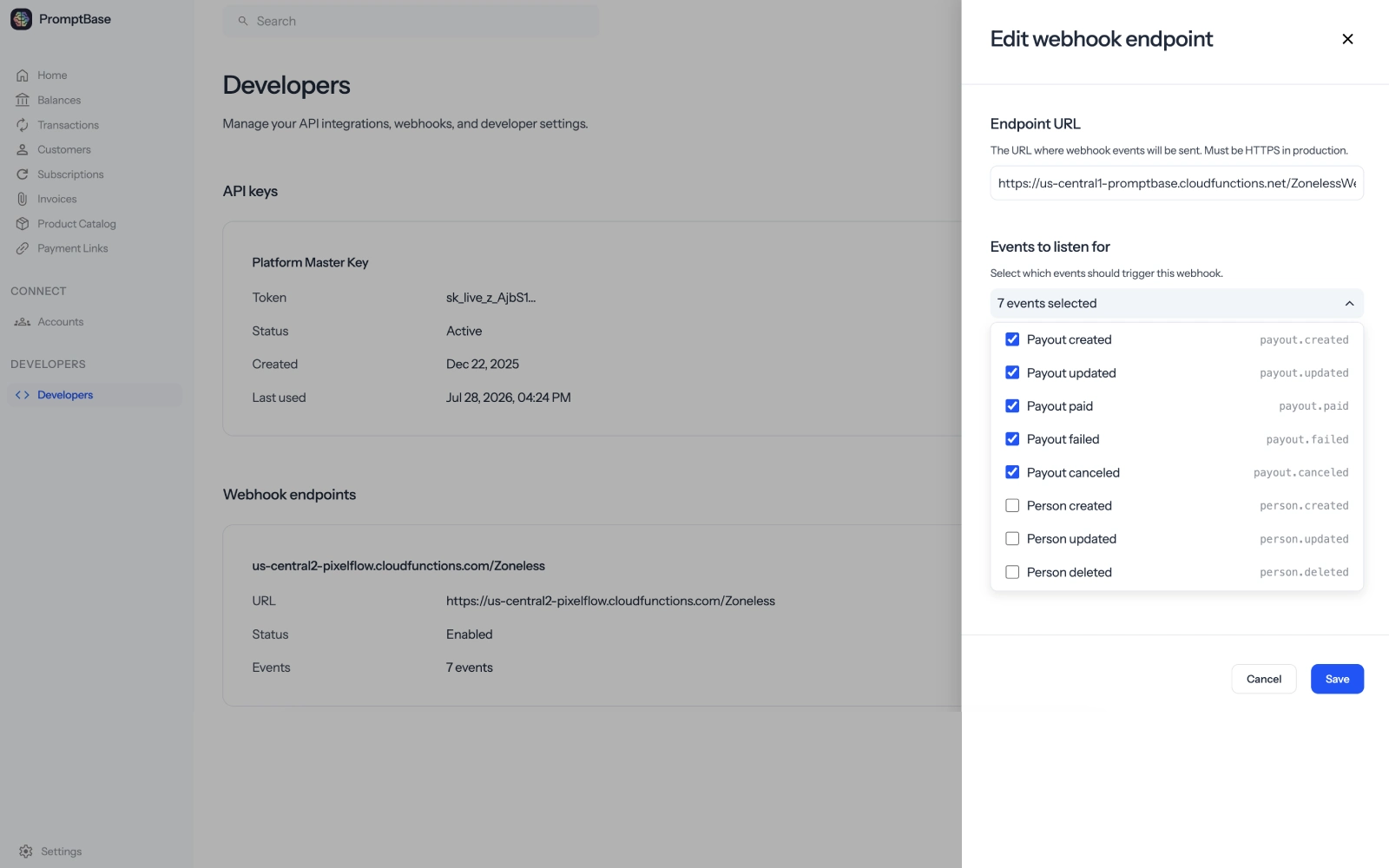Click the Cancel button
The image size is (1389, 868).
click(1263, 679)
